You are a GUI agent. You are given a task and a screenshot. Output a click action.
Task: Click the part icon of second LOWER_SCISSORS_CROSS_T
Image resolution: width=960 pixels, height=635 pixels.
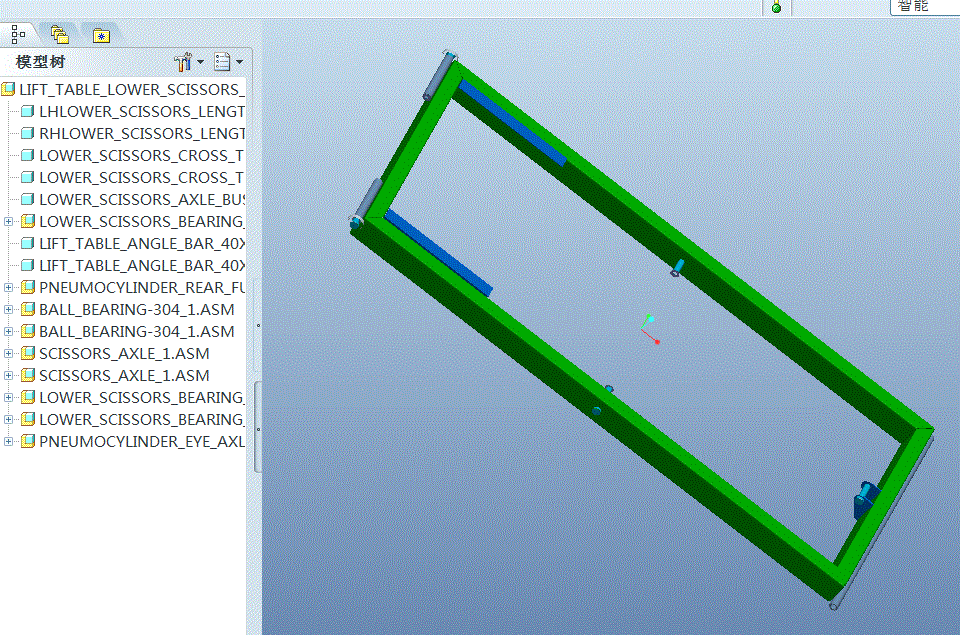coord(28,178)
